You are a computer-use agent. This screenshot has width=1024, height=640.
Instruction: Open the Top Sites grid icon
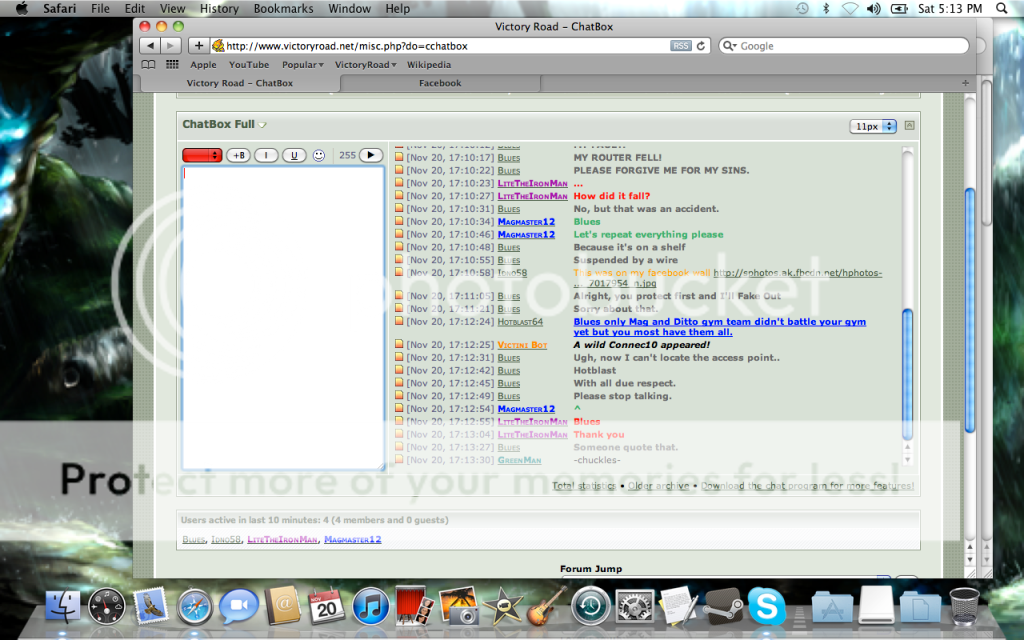(x=172, y=65)
